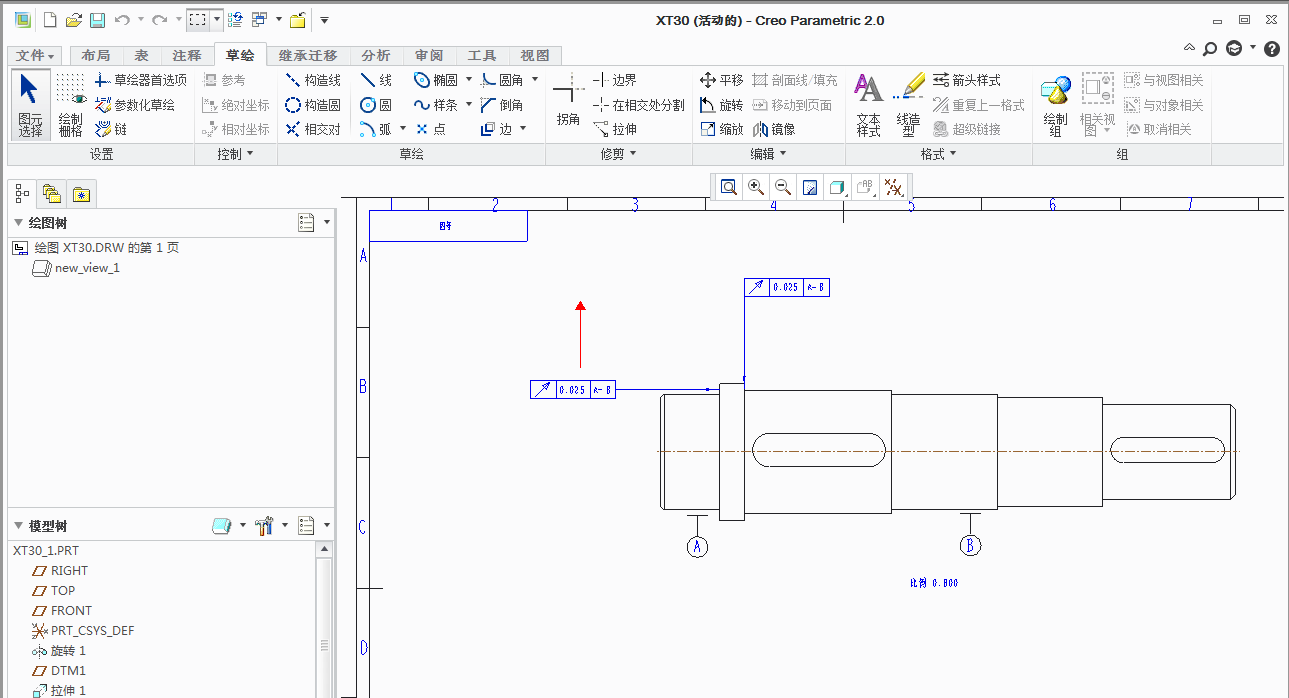Viewport: 1289px width, 698px height.
Task: Enable 参数化草绘 parametric sketching
Action: [x=134, y=105]
